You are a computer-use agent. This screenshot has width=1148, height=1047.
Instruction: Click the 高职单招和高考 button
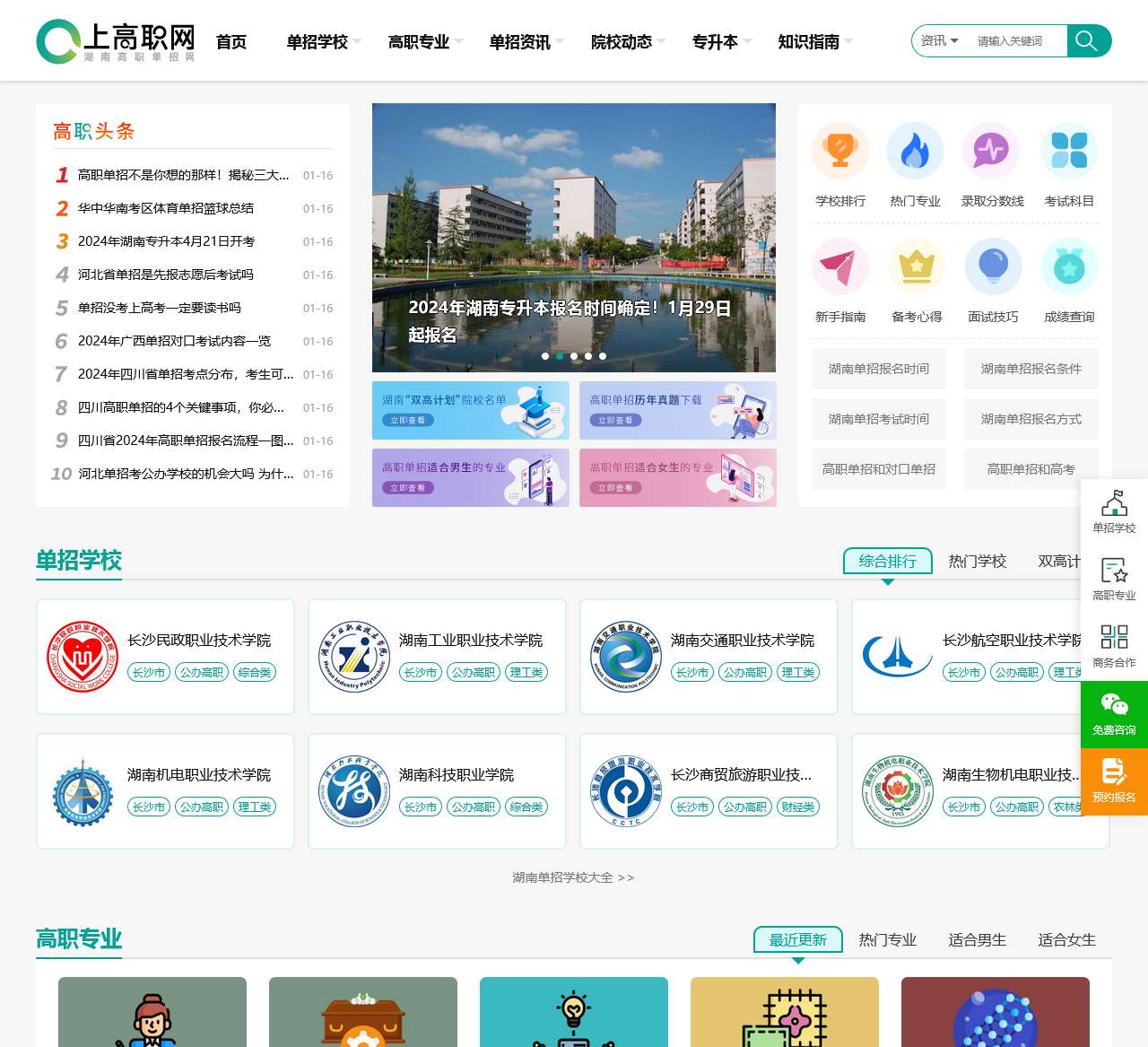tap(1031, 469)
